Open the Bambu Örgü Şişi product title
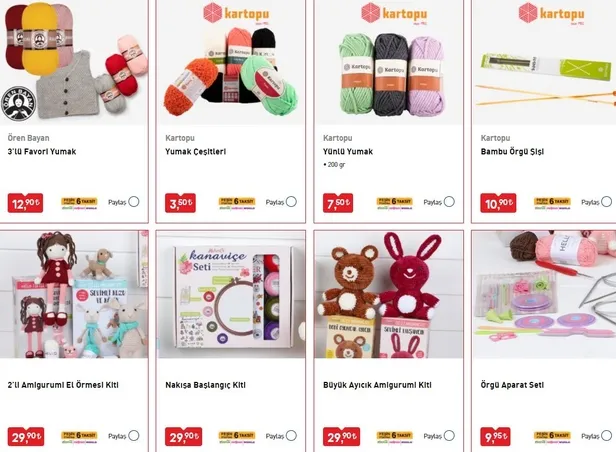Image resolution: width=616 pixels, height=452 pixels. pyautogui.click(x=512, y=152)
